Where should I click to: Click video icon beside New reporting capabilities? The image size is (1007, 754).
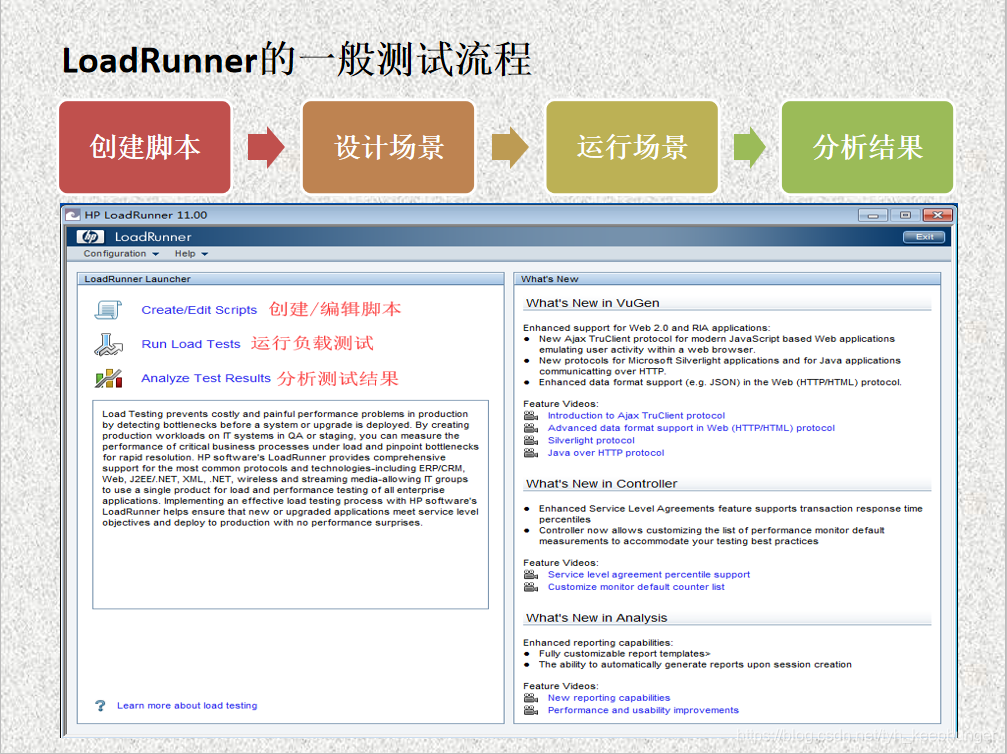[x=531, y=697]
